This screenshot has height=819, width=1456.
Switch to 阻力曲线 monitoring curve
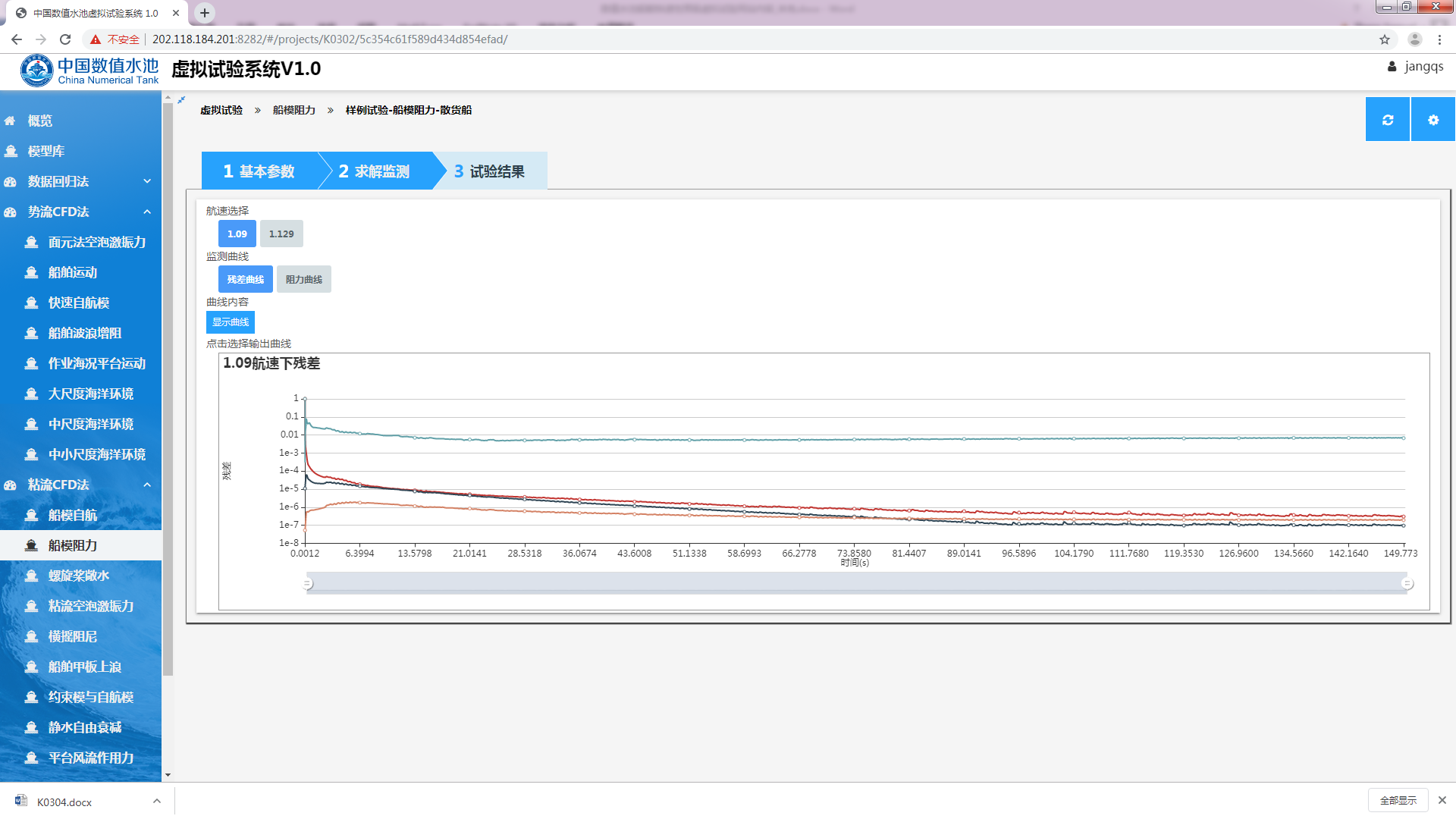[x=303, y=279]
